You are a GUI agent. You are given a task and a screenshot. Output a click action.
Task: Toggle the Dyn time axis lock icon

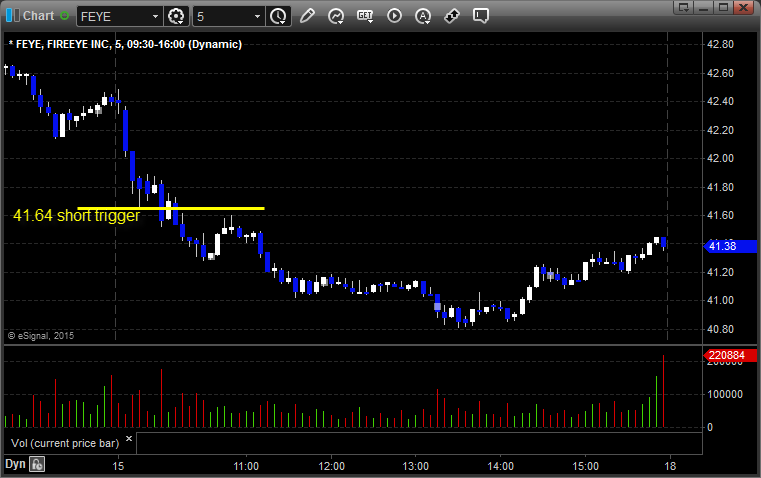point(37,464)
